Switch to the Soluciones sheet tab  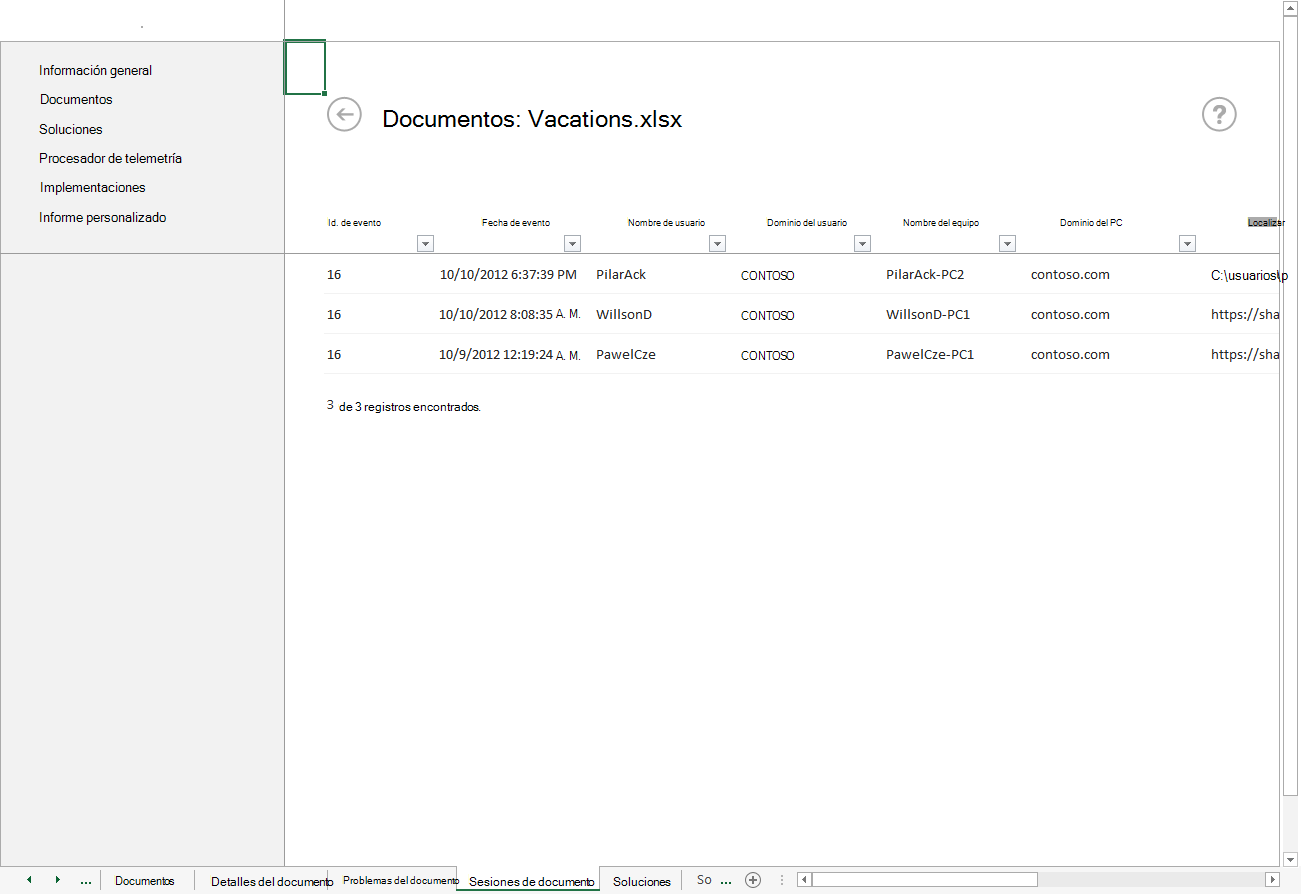coord(642,882)
